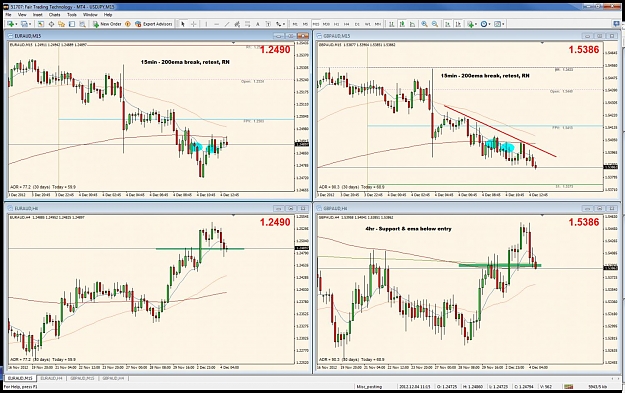Draw a horizontal line
625x393 pixels.
coord(216,24)
